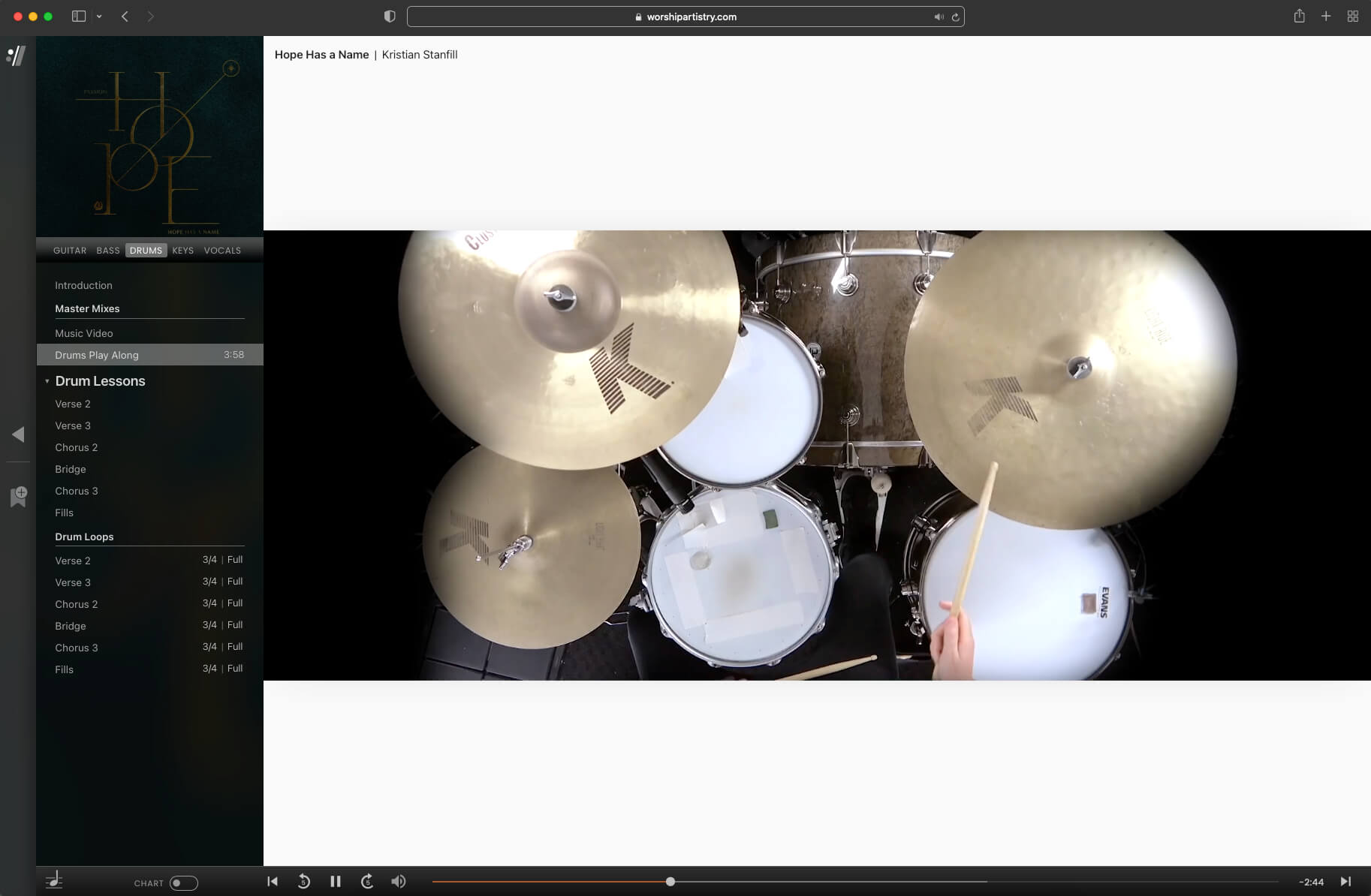Click the playback progress slider handle

pyautogui.click(x=670, y=882)
